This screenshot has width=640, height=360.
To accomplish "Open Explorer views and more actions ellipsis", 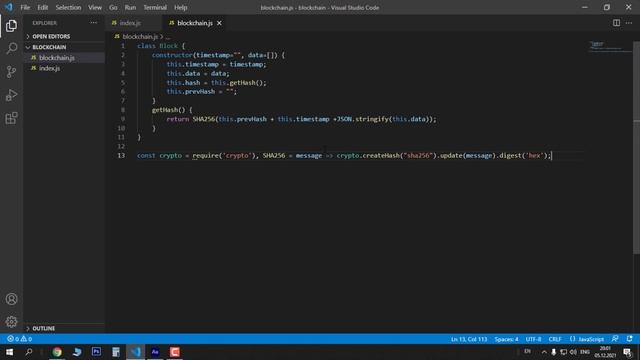I will 93,23.
